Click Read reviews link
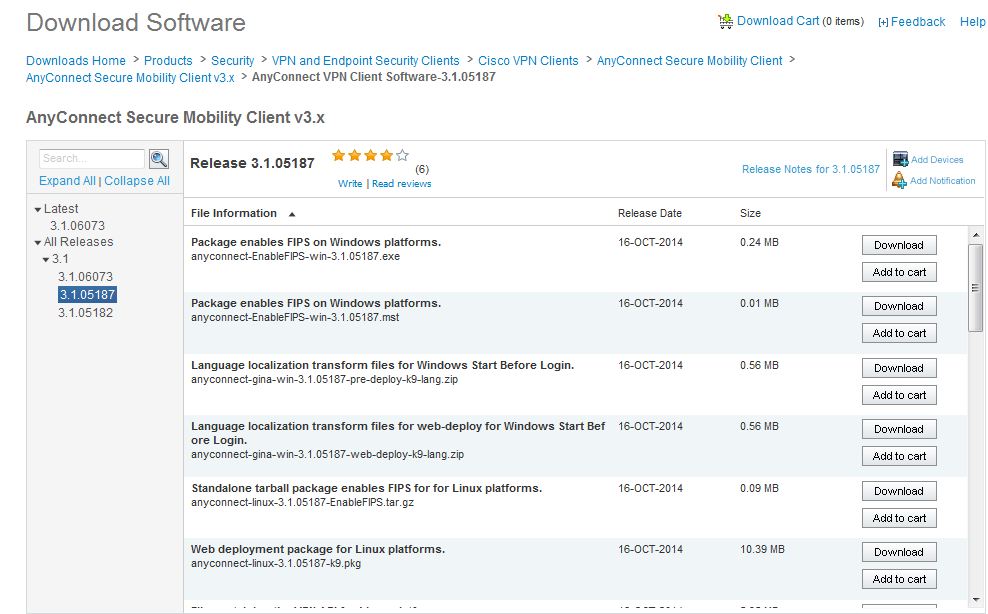This screenshot has height=614, width=988. [x=401, y=183]
